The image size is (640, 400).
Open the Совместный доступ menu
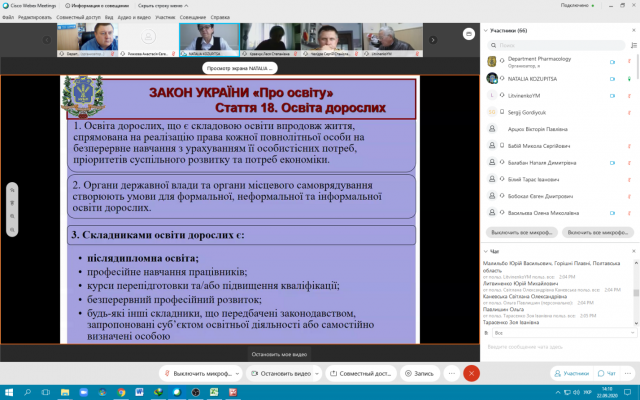tap(78, 17)
